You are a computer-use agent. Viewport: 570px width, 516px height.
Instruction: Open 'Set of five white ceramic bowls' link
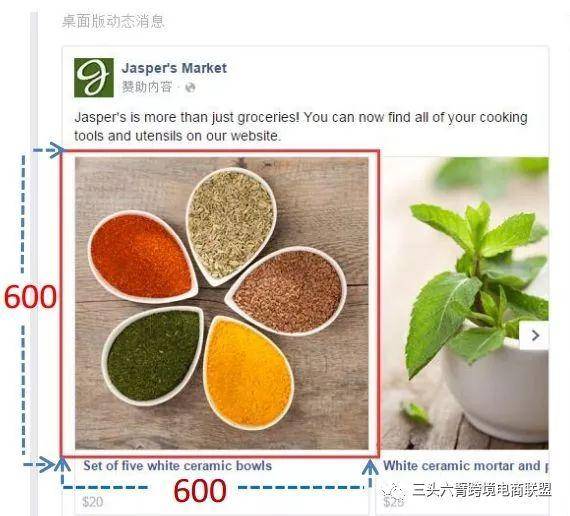(177, 466)
